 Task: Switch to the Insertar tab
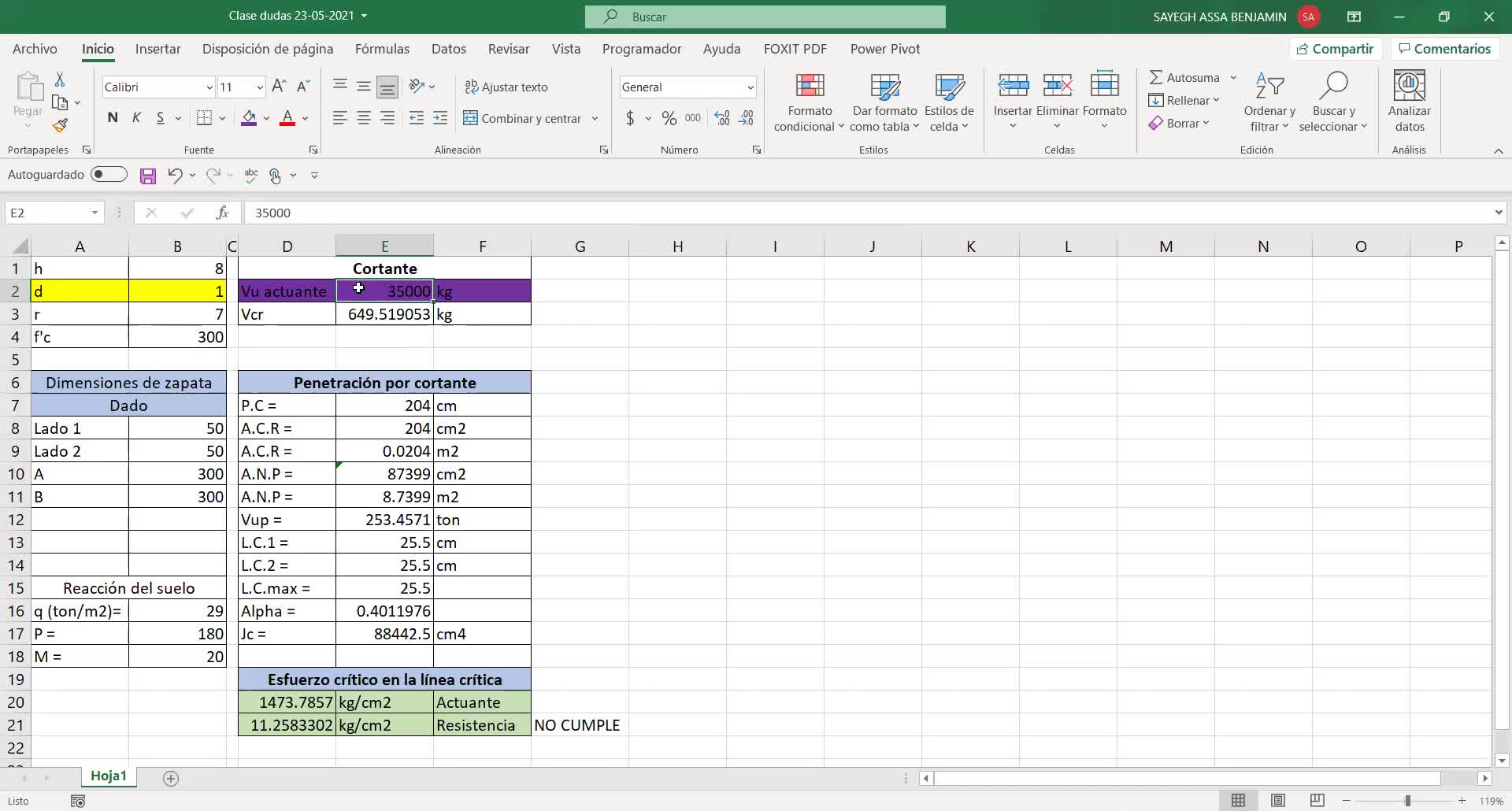pos(157,49)
